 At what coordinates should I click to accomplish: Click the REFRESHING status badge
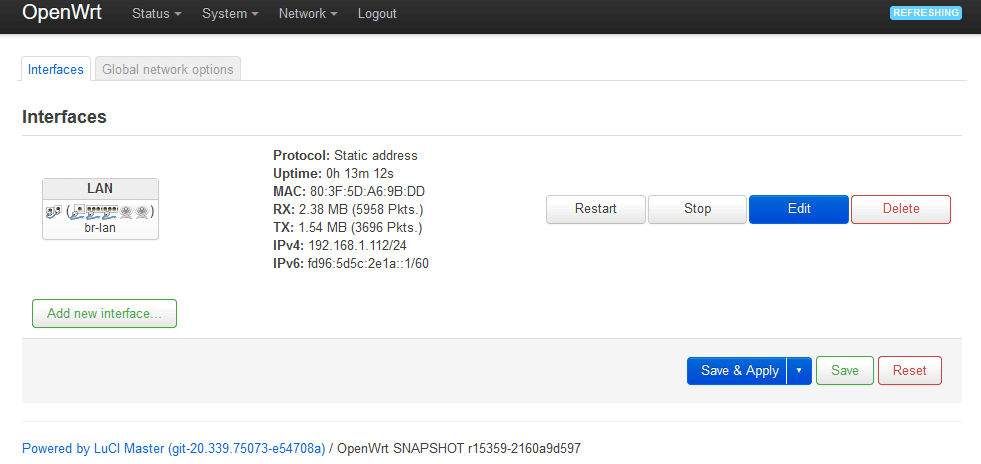(x=926, y=13)
